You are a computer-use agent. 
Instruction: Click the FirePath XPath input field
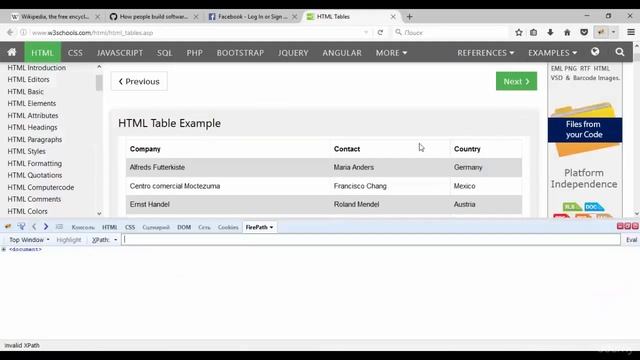pos(371,240)
